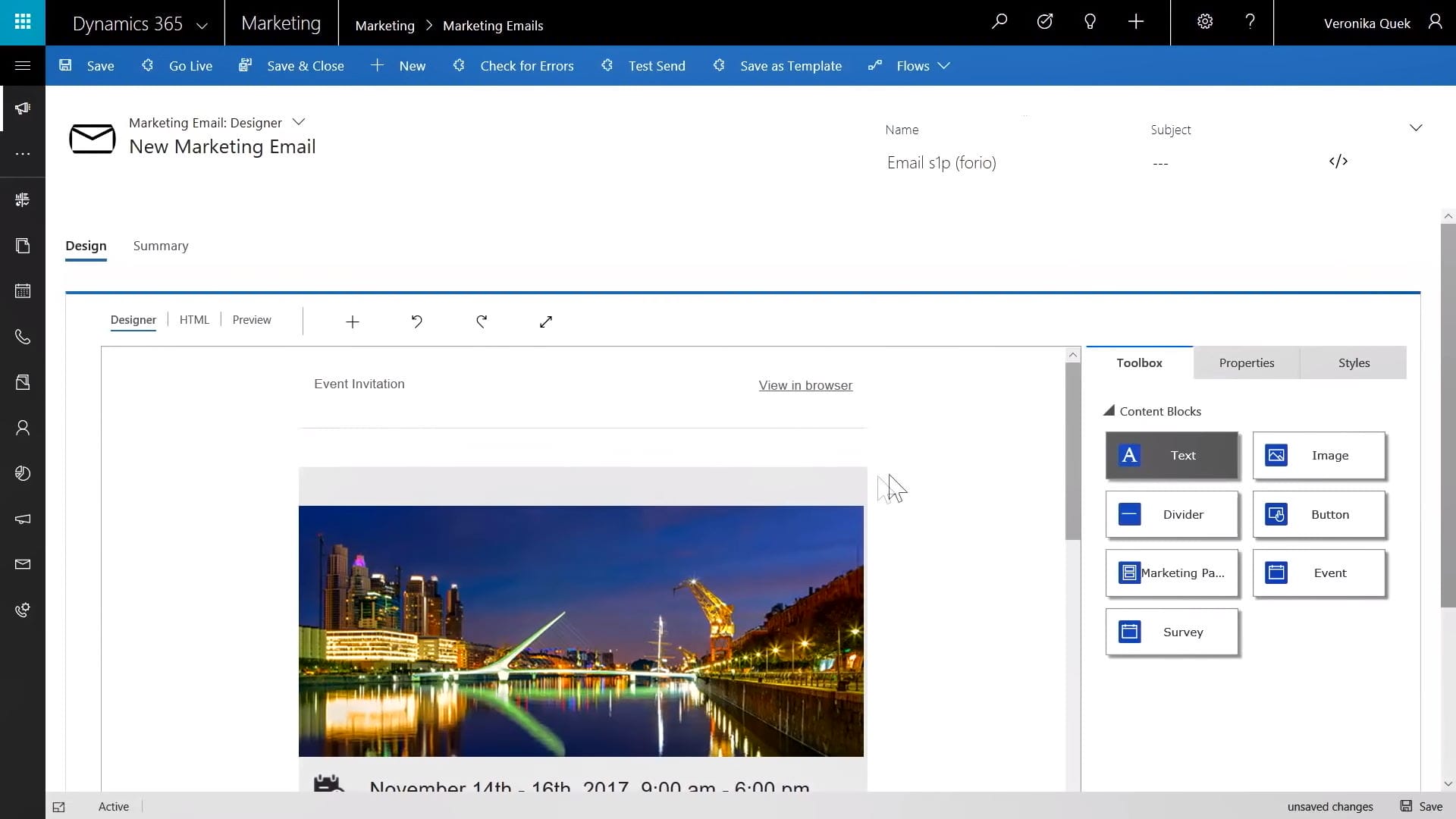This screenshot has width=1456, height=819.
Task: Click the plus icon in designer toolbar
Action: point(353,322)
